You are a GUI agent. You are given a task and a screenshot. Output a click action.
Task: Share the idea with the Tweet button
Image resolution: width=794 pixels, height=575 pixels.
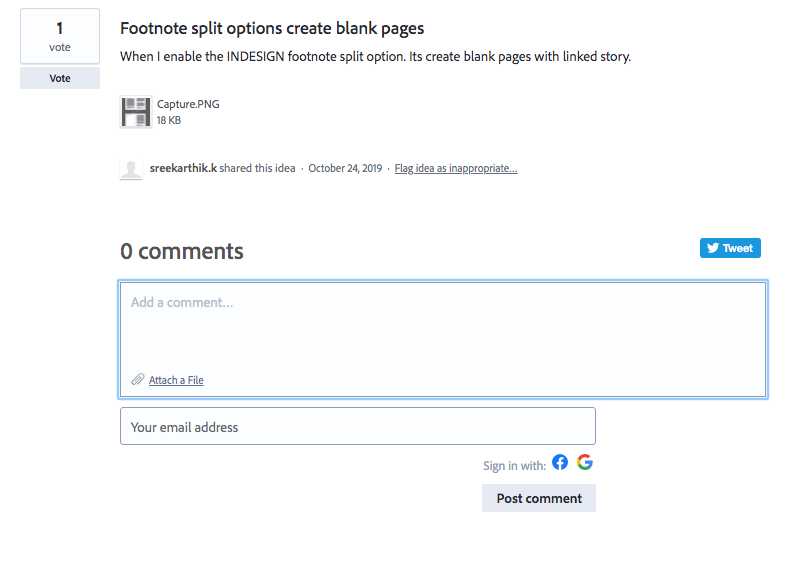730,248
